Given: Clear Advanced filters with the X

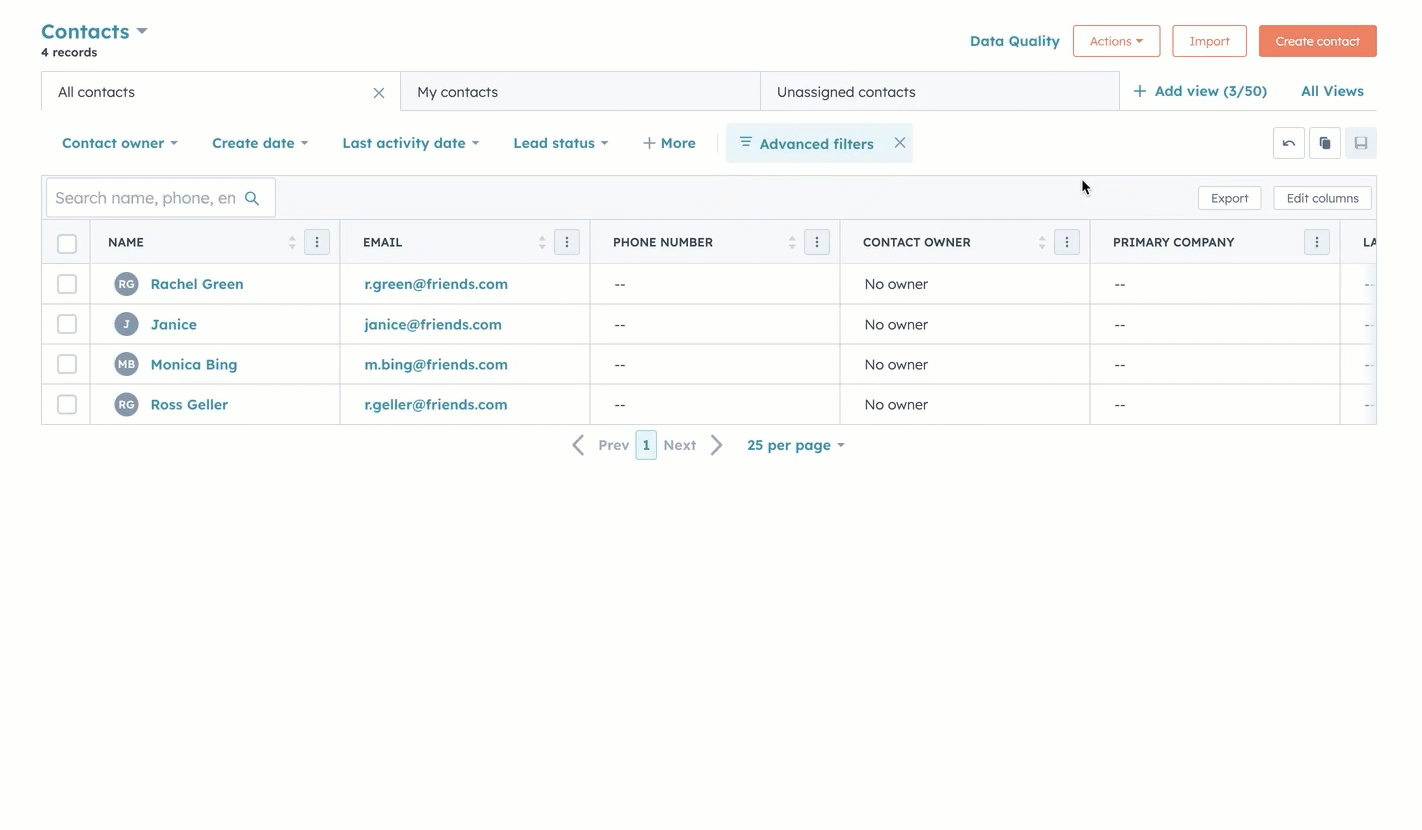Looking at the screenshot, I should pyautogui.click(x=900, y=143).
